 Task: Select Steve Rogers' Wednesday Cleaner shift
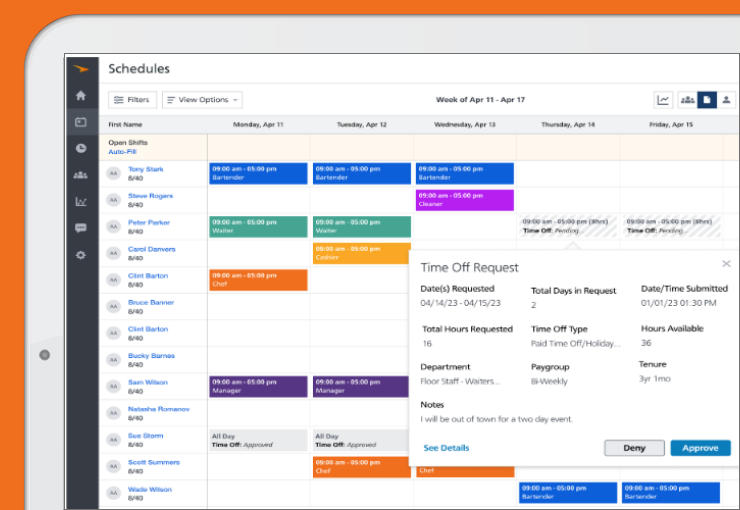coord(465,200)
